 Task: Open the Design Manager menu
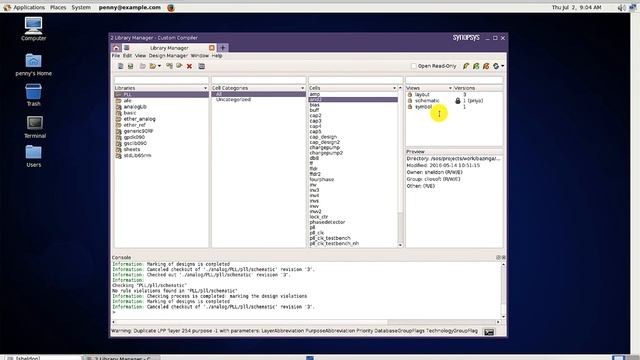[168, 56]
